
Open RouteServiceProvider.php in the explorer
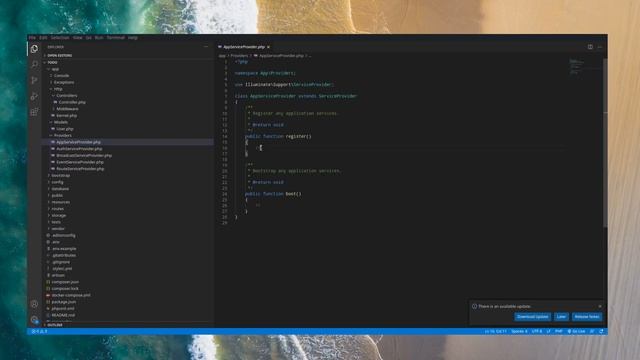point(80,169)
